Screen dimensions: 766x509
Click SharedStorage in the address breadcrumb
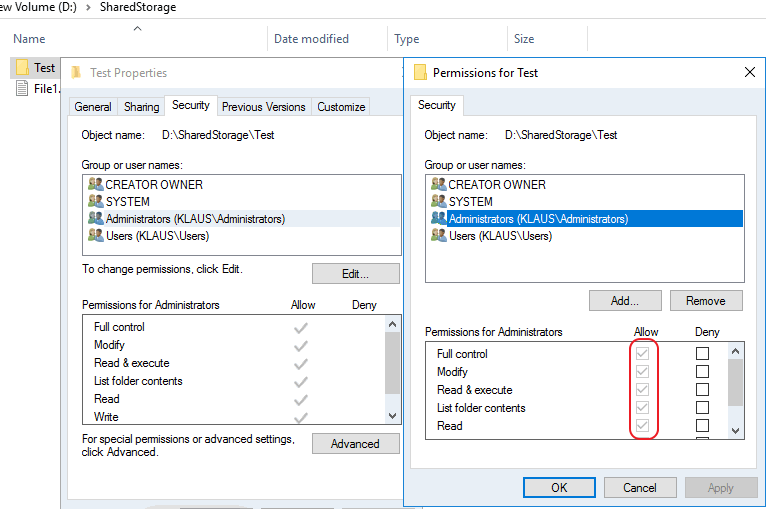point(138,7)
